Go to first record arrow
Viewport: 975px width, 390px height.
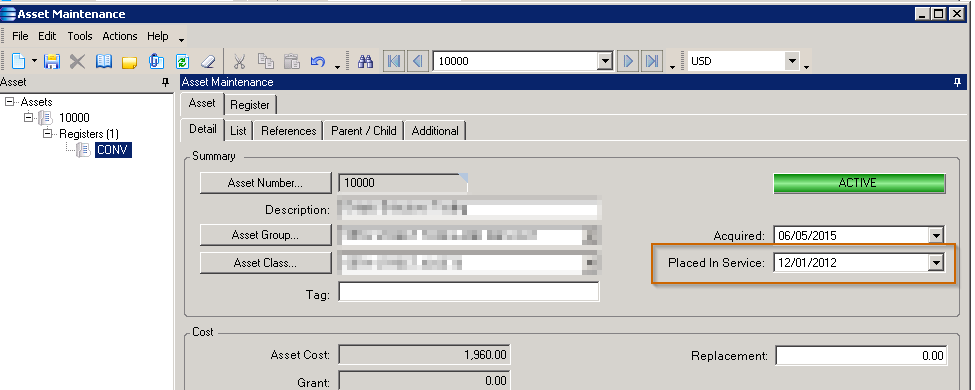pyautogui.click(x=394, y=61)
